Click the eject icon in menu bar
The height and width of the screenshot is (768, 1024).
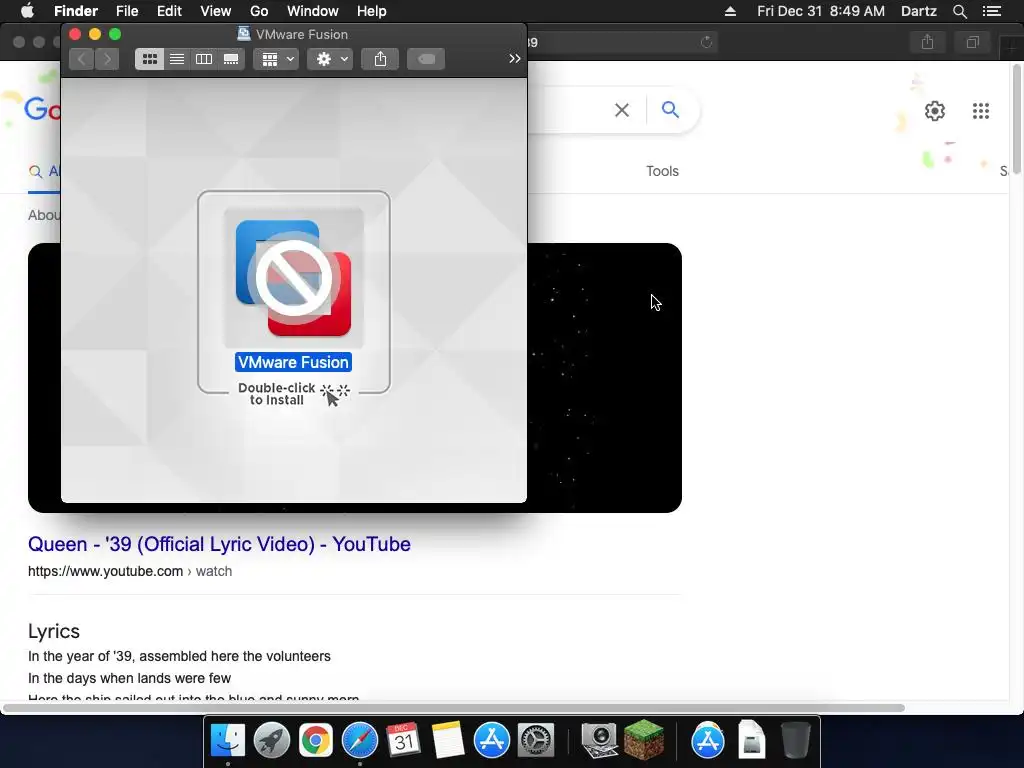(x=730, y=11)
